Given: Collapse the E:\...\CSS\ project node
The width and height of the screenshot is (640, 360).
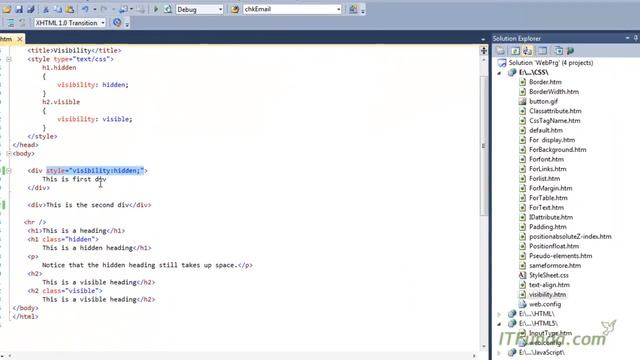Looking at the screenshot, I should tap(499, 73).
